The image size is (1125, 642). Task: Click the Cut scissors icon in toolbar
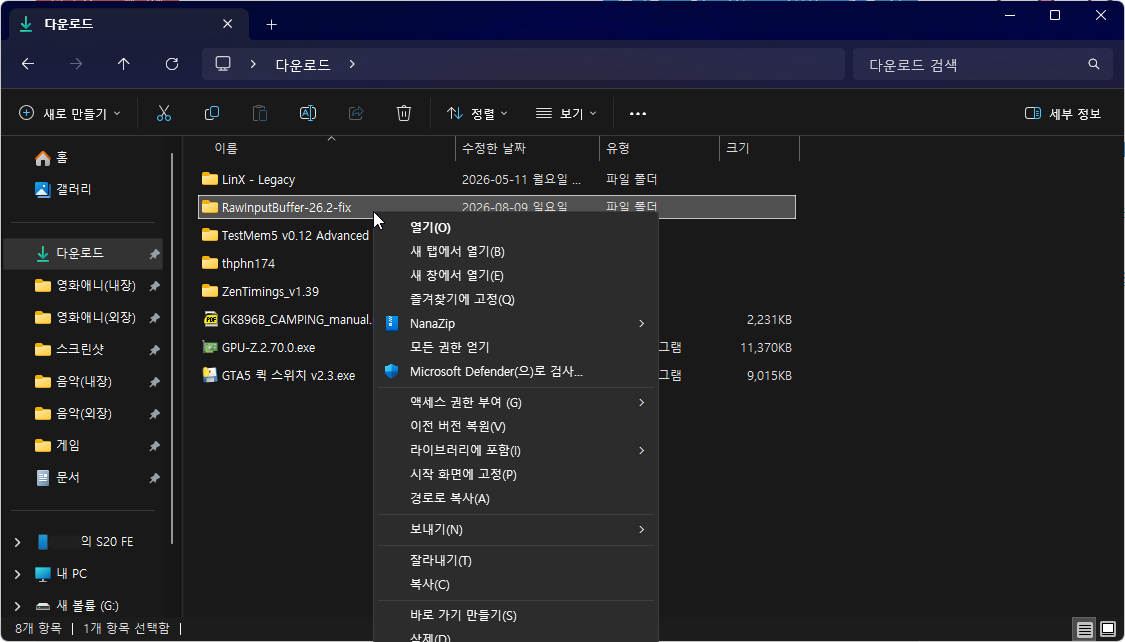(x=164, y=113)
